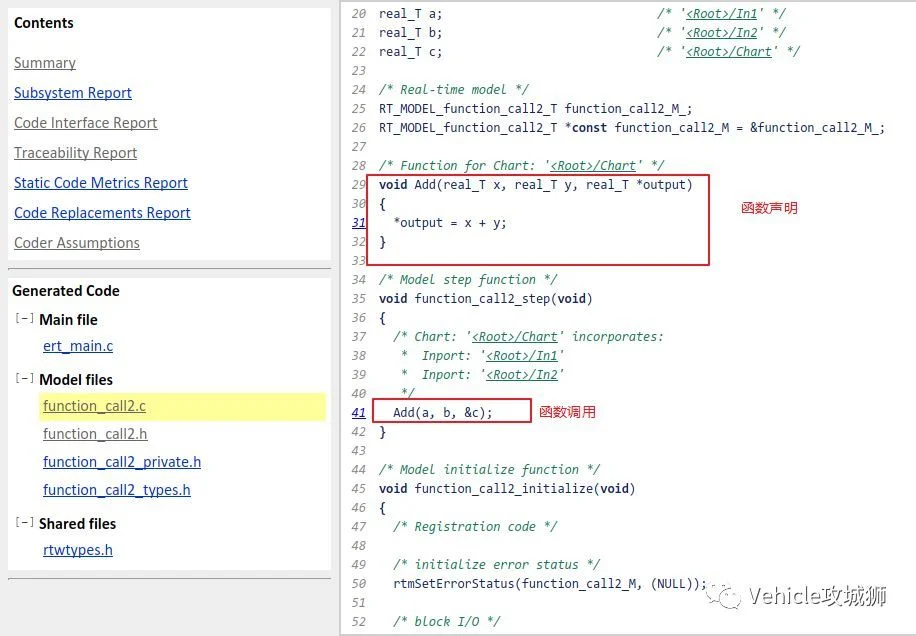Click the 'Main file' label
The image size is (916, 636).
pyautogui.click(x=68, y=320)
